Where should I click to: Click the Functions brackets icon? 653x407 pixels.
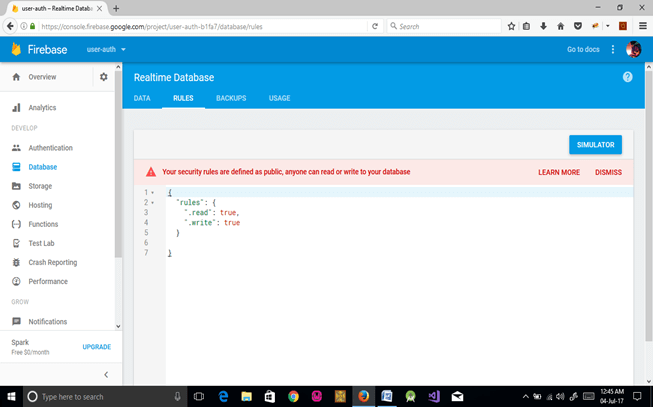[x=16, y=224]
